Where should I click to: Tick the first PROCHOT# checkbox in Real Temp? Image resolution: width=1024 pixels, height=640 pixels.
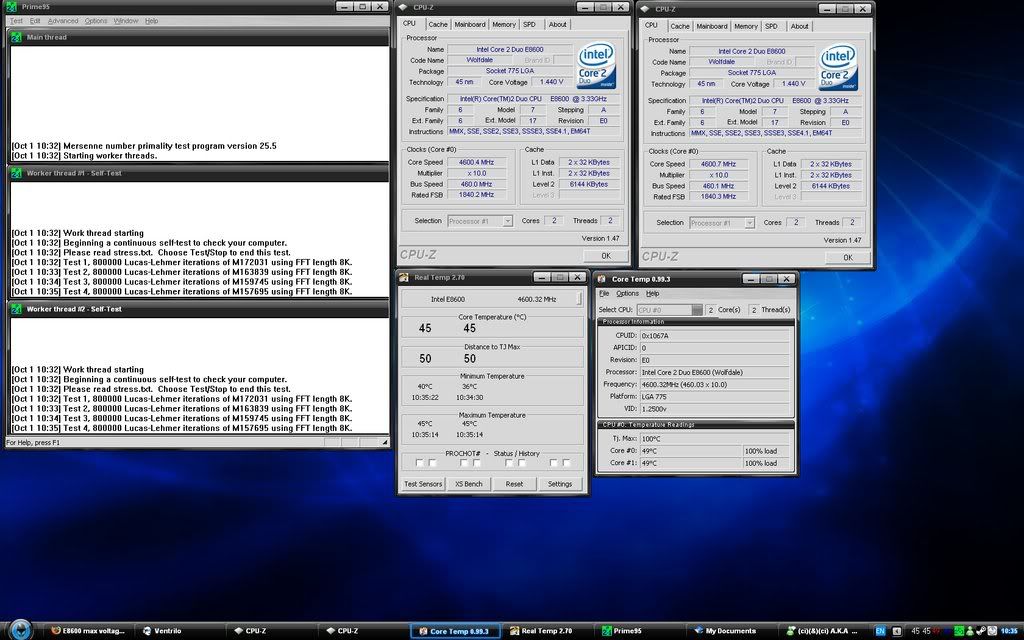pos(419,463)
